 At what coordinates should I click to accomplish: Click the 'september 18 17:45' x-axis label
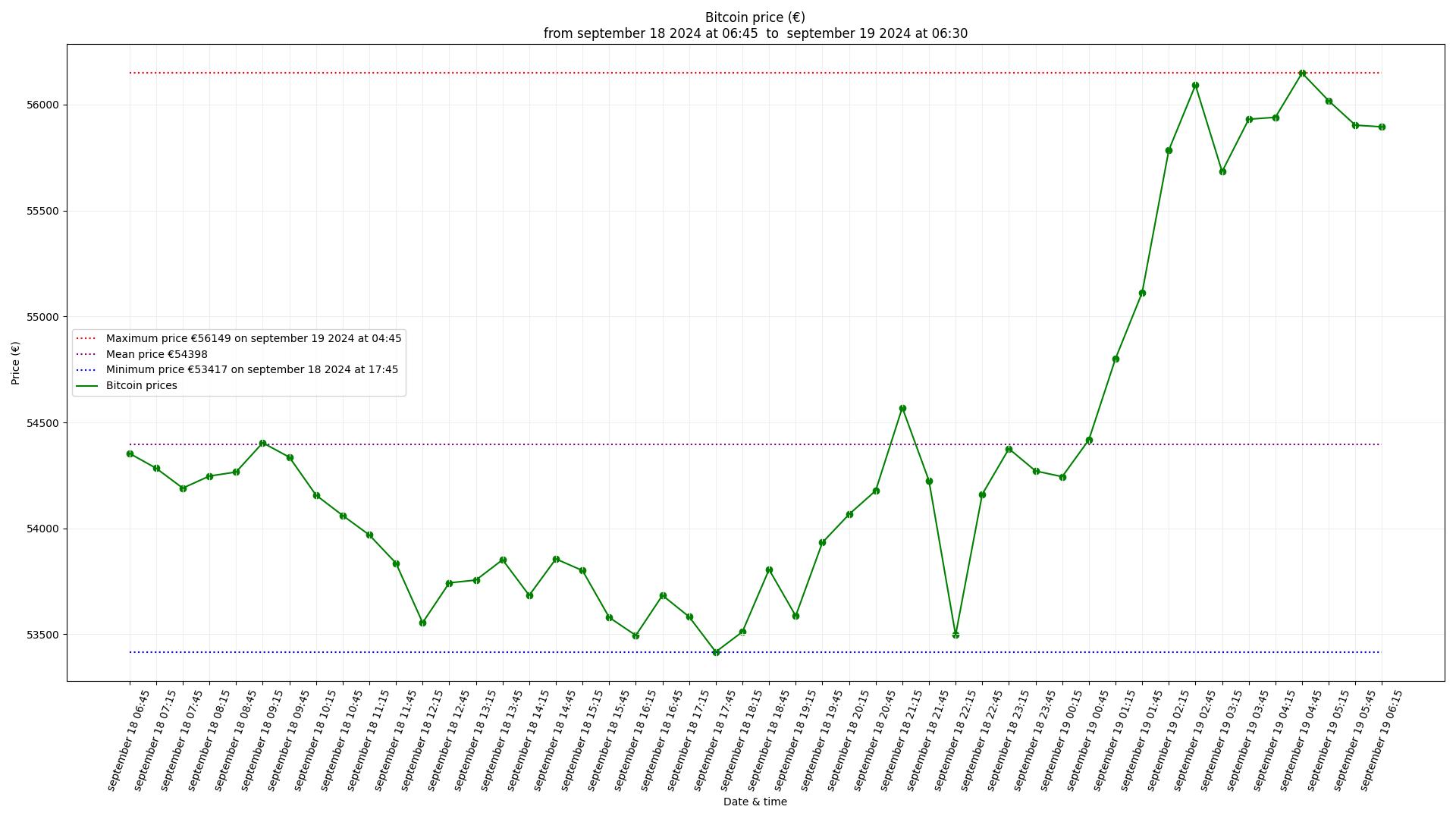[714, 740]
